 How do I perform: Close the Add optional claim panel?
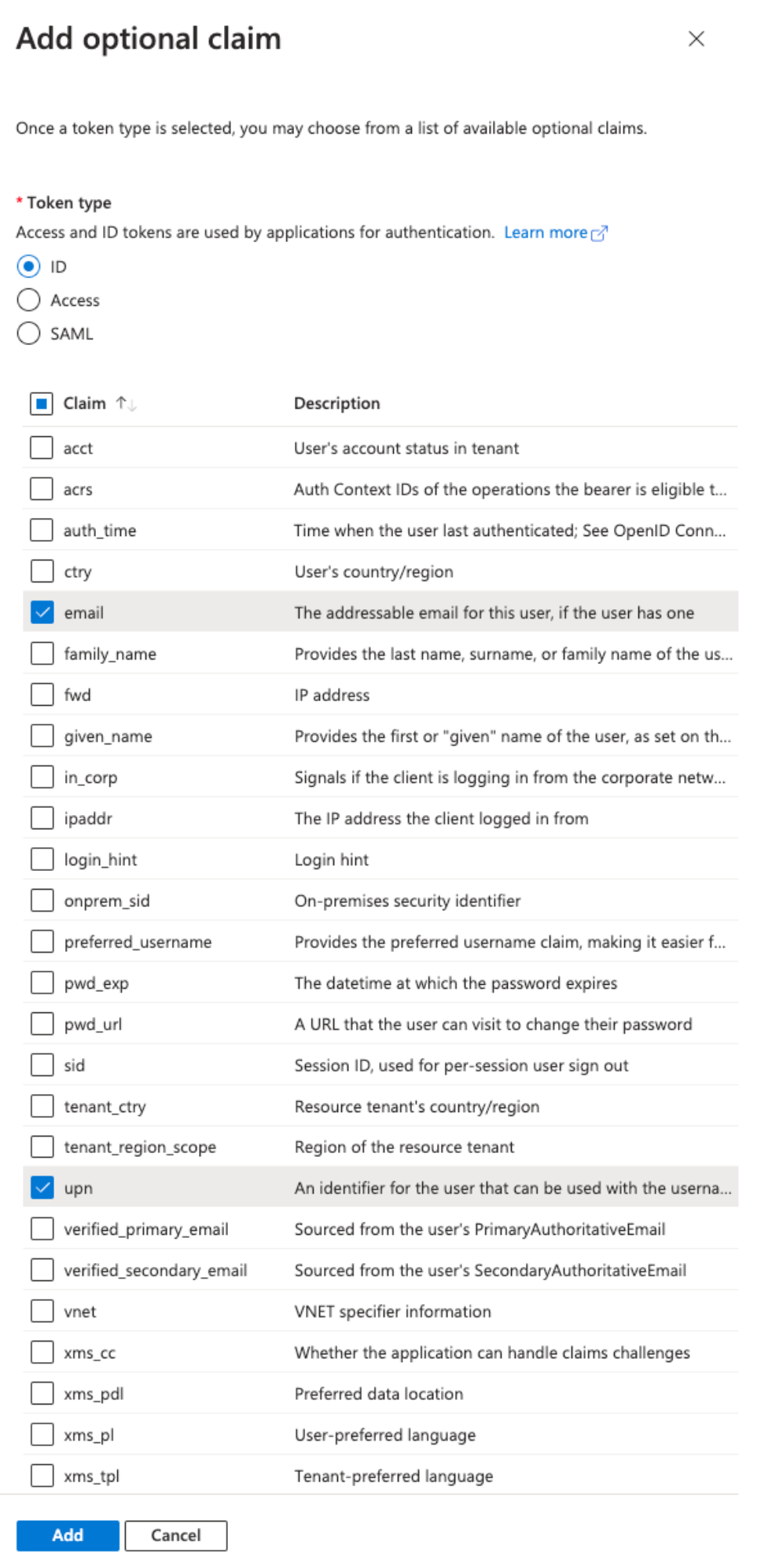coord(696,39)
